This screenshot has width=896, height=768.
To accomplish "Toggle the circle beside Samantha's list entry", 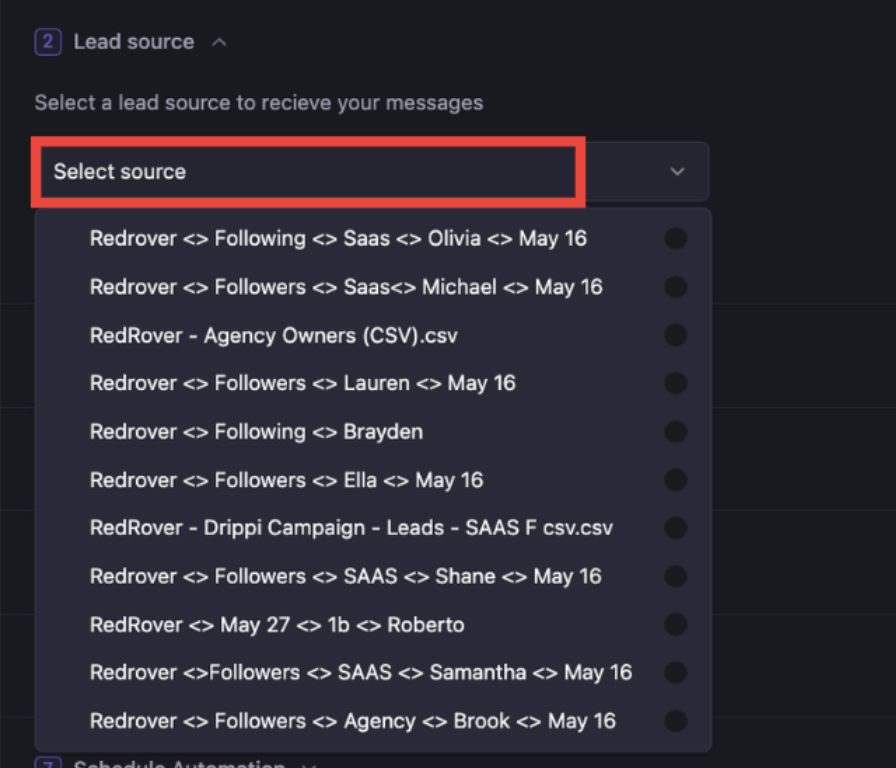I will coord(675,672).
